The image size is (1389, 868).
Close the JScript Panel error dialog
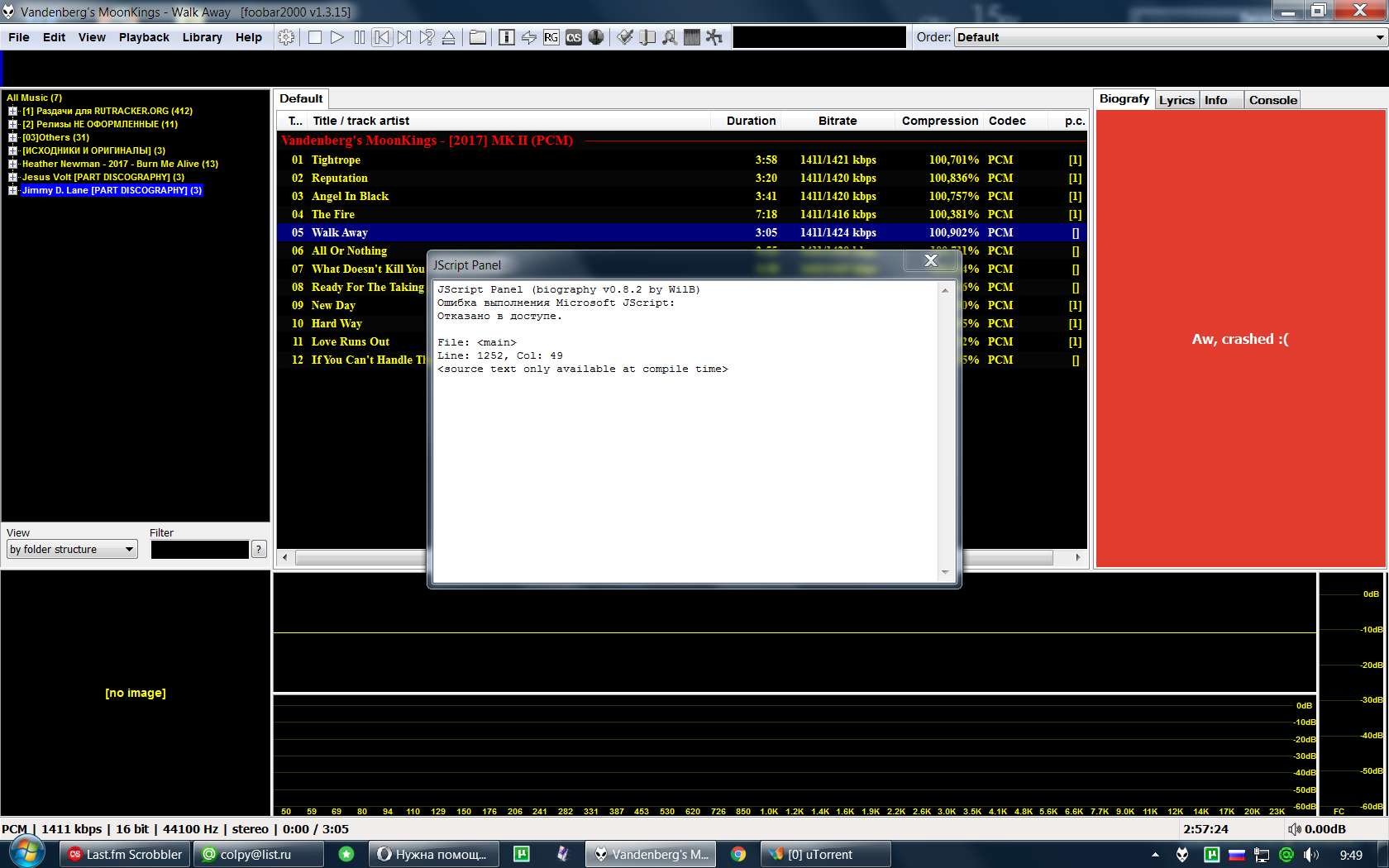(930, 260)
